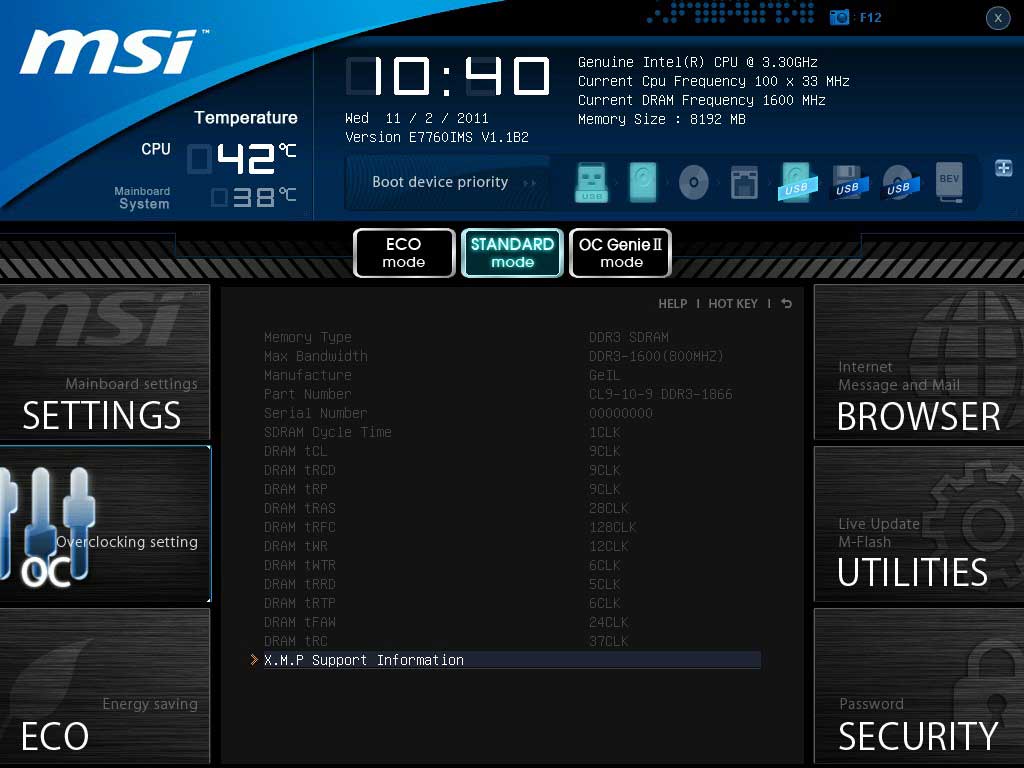Close the BIOS with the X button

998,18
